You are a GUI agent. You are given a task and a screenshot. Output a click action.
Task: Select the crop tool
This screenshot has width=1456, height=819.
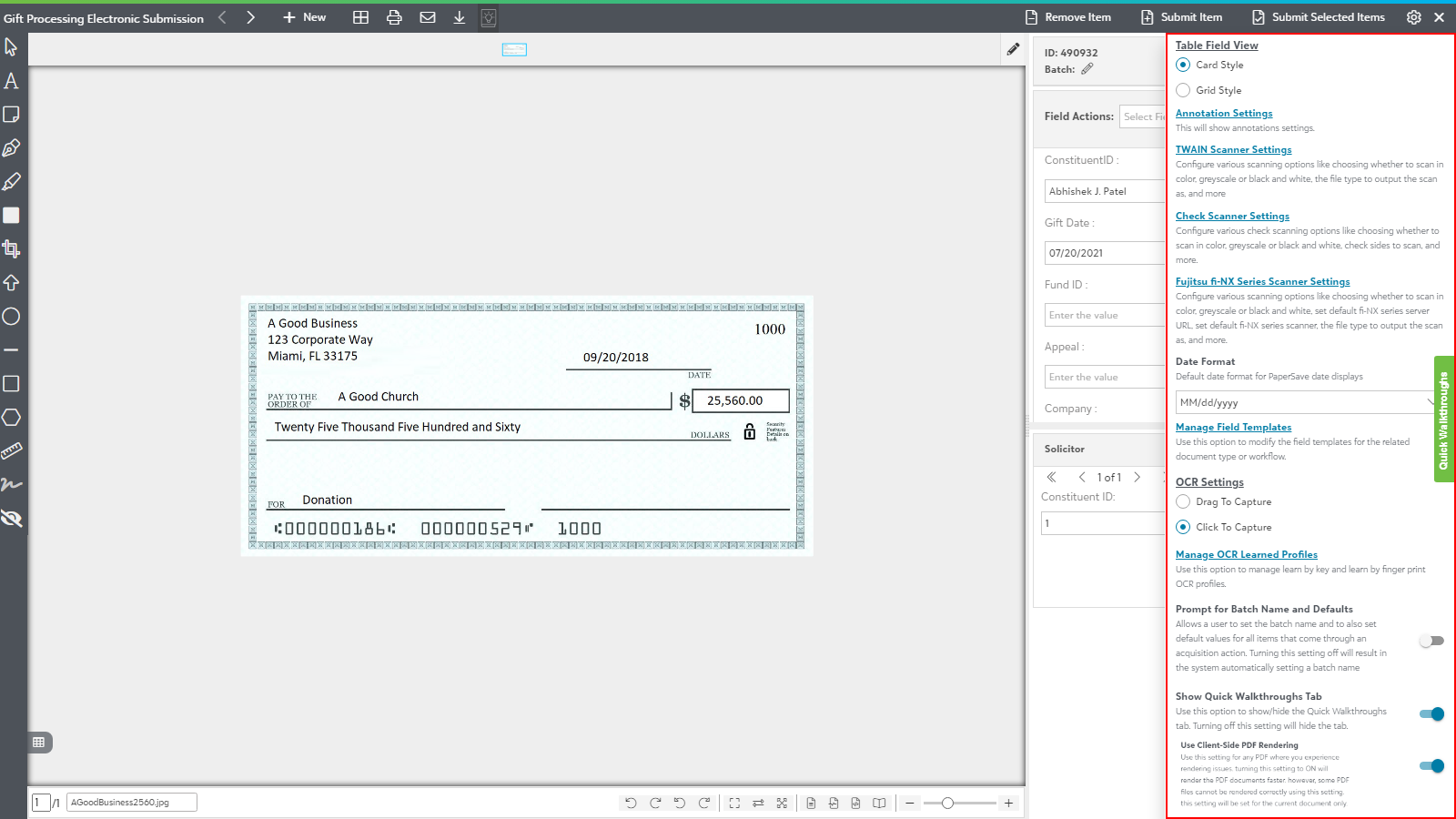(11, 249)
